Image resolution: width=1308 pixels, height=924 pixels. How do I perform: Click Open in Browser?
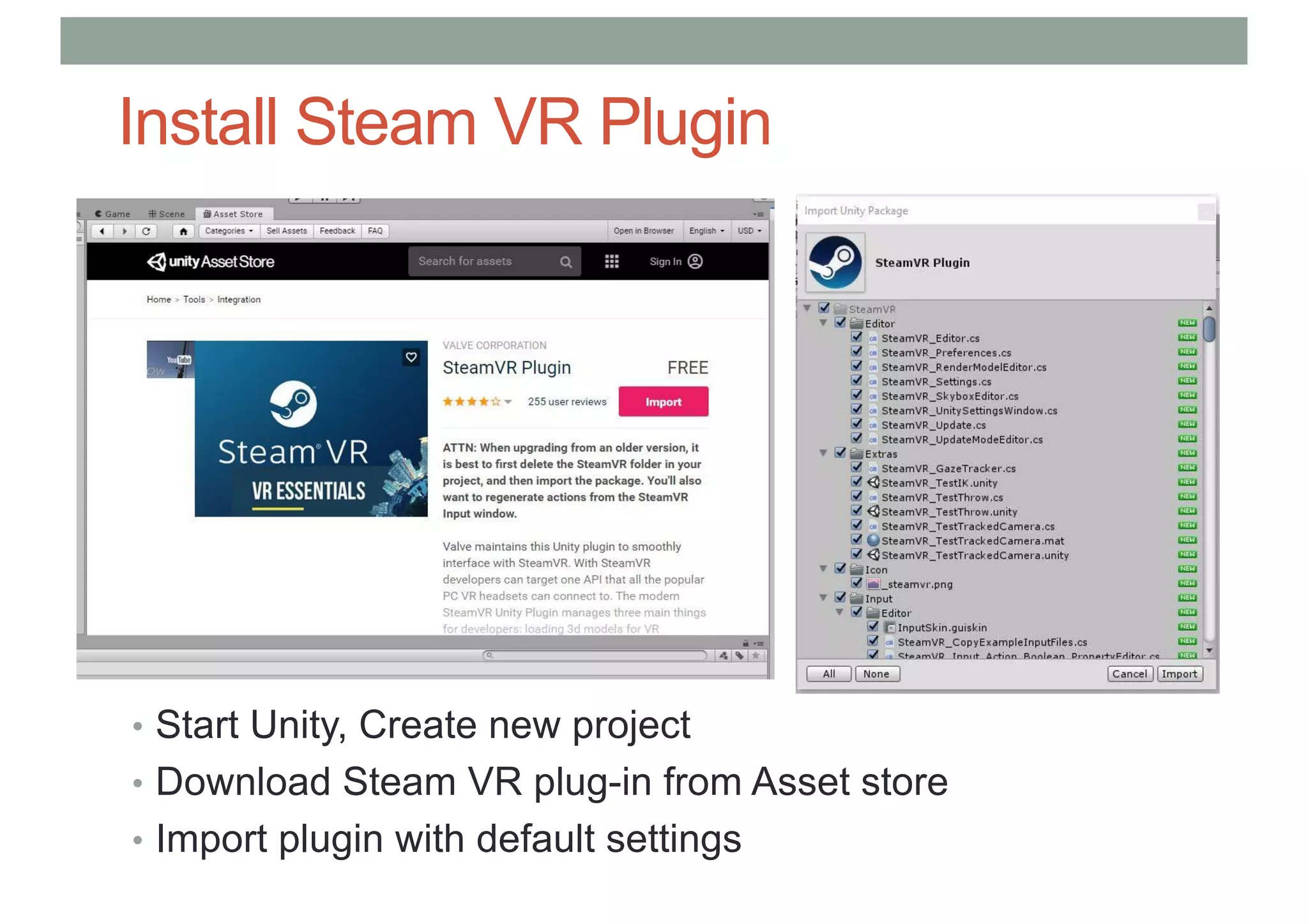pos(644,231)
